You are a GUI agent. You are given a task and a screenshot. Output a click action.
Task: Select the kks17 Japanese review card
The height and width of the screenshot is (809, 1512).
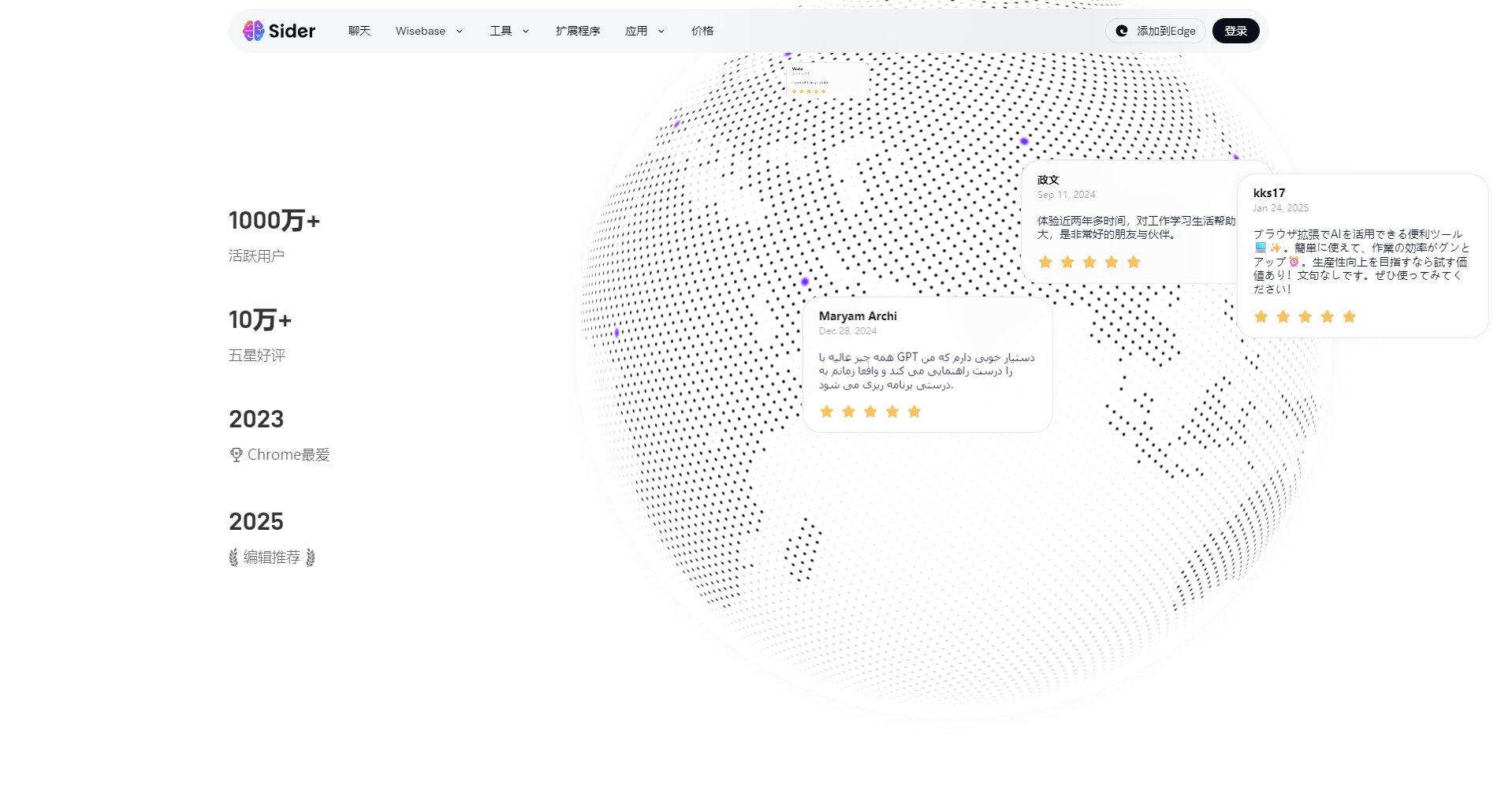click(1361, 256)
